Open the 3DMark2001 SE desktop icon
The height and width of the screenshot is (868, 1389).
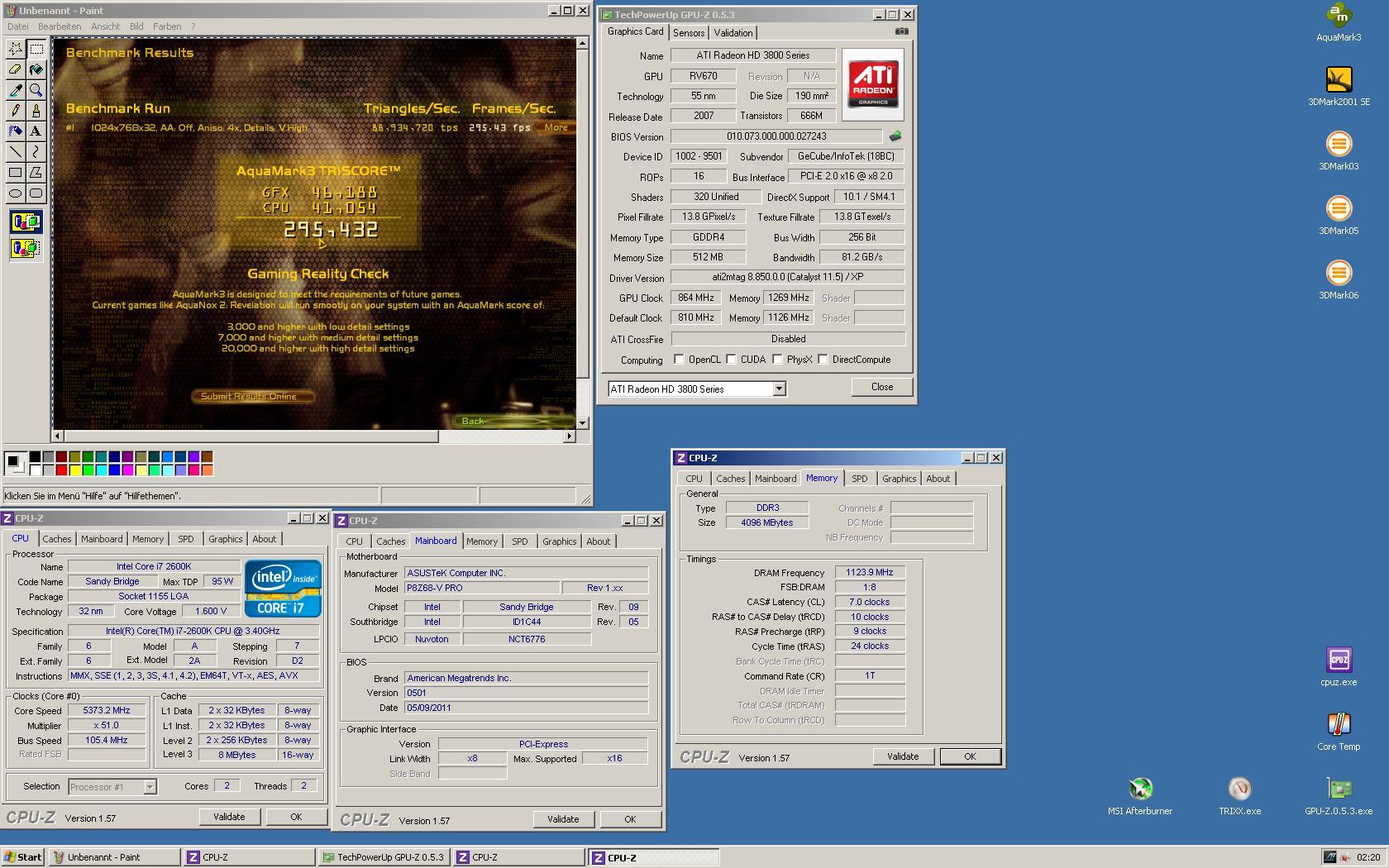pos(1339,87)
